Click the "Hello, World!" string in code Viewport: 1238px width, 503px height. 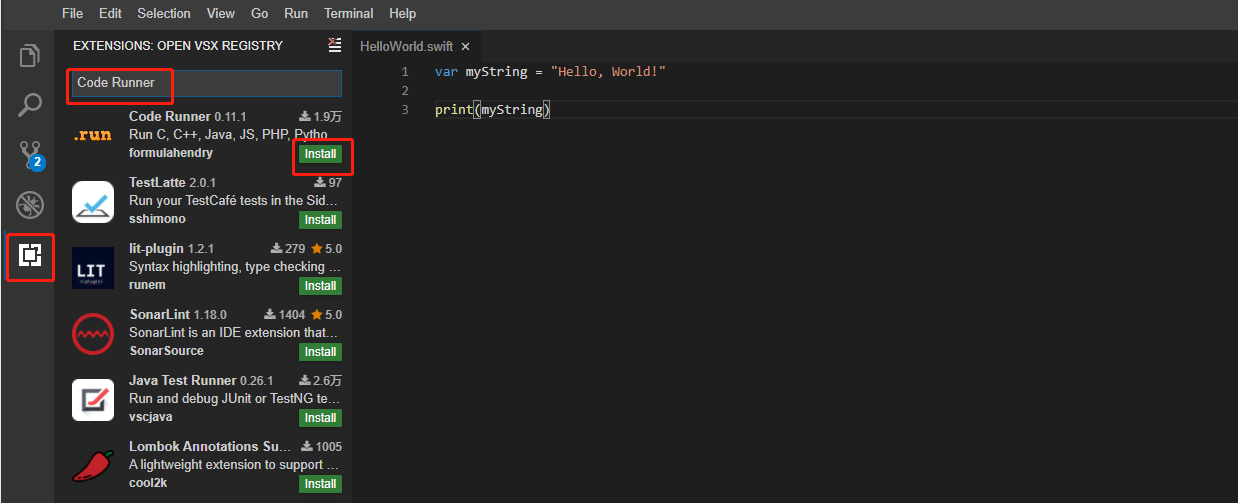pyautogui.click(x=608, y=72)
